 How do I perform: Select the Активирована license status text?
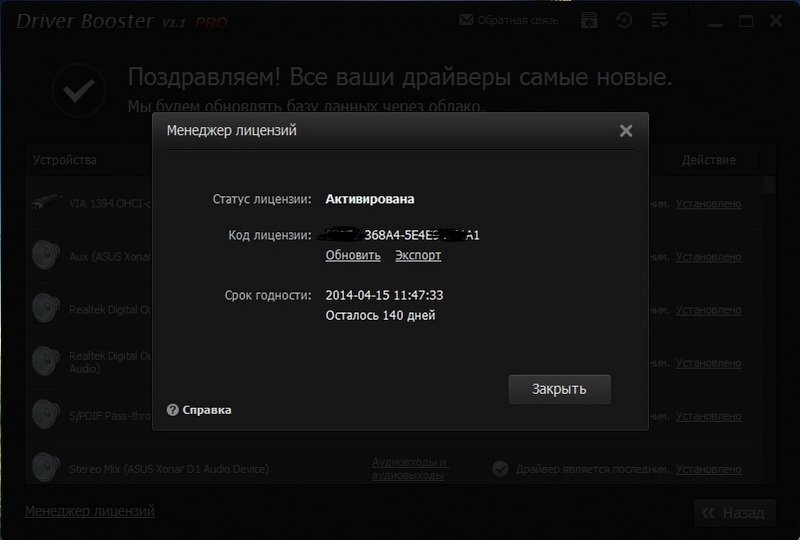tap(370, 199)
